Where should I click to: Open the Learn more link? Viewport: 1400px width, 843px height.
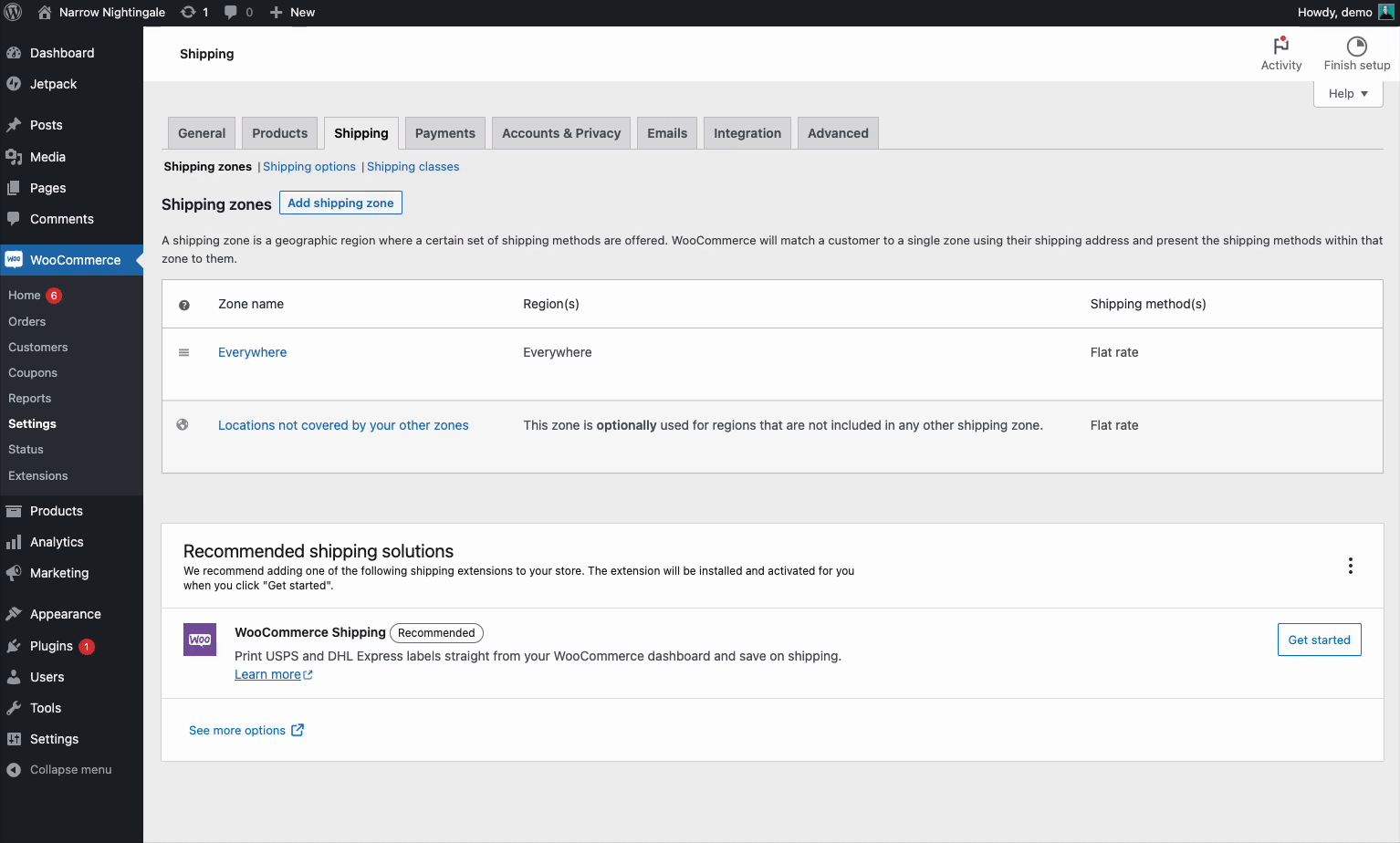(x=273, y=674)
